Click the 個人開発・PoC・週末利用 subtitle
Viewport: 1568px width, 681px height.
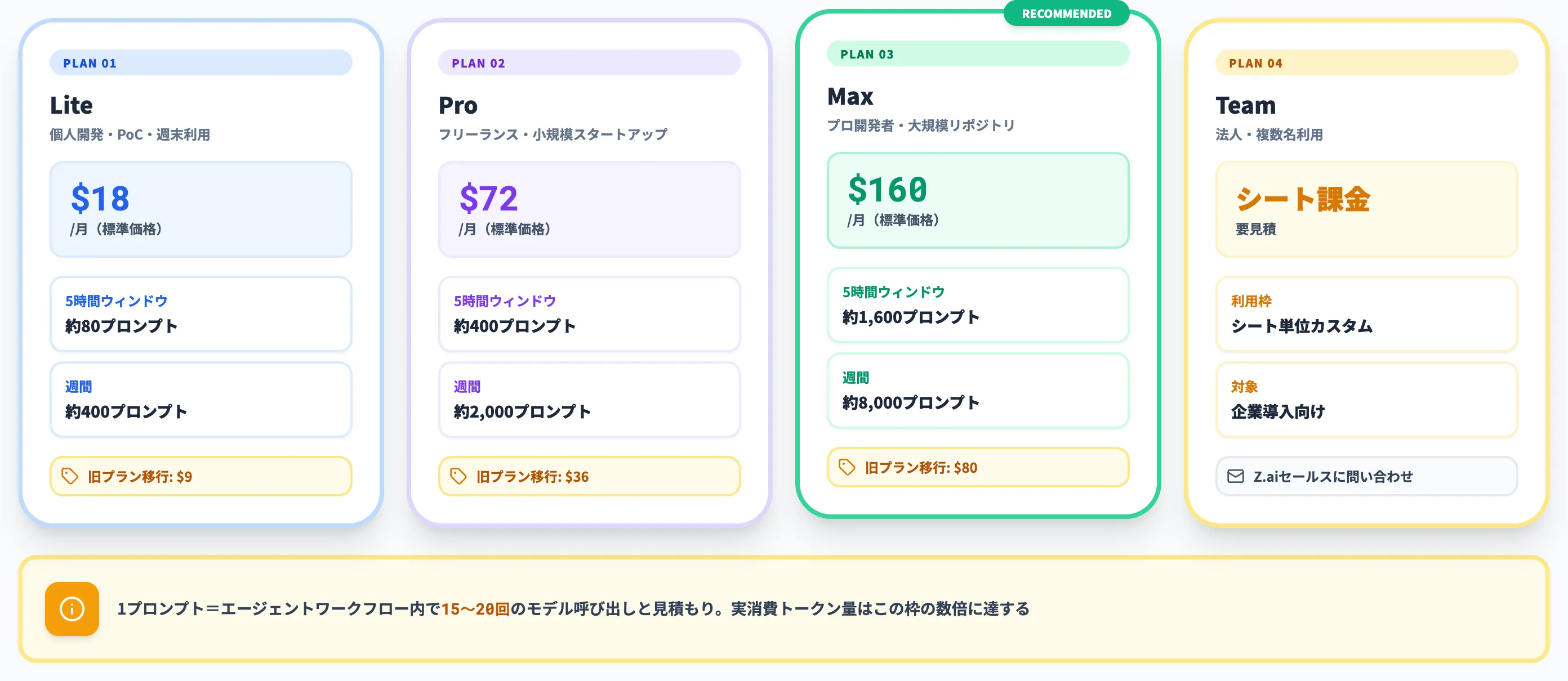(x=130, y=135)
